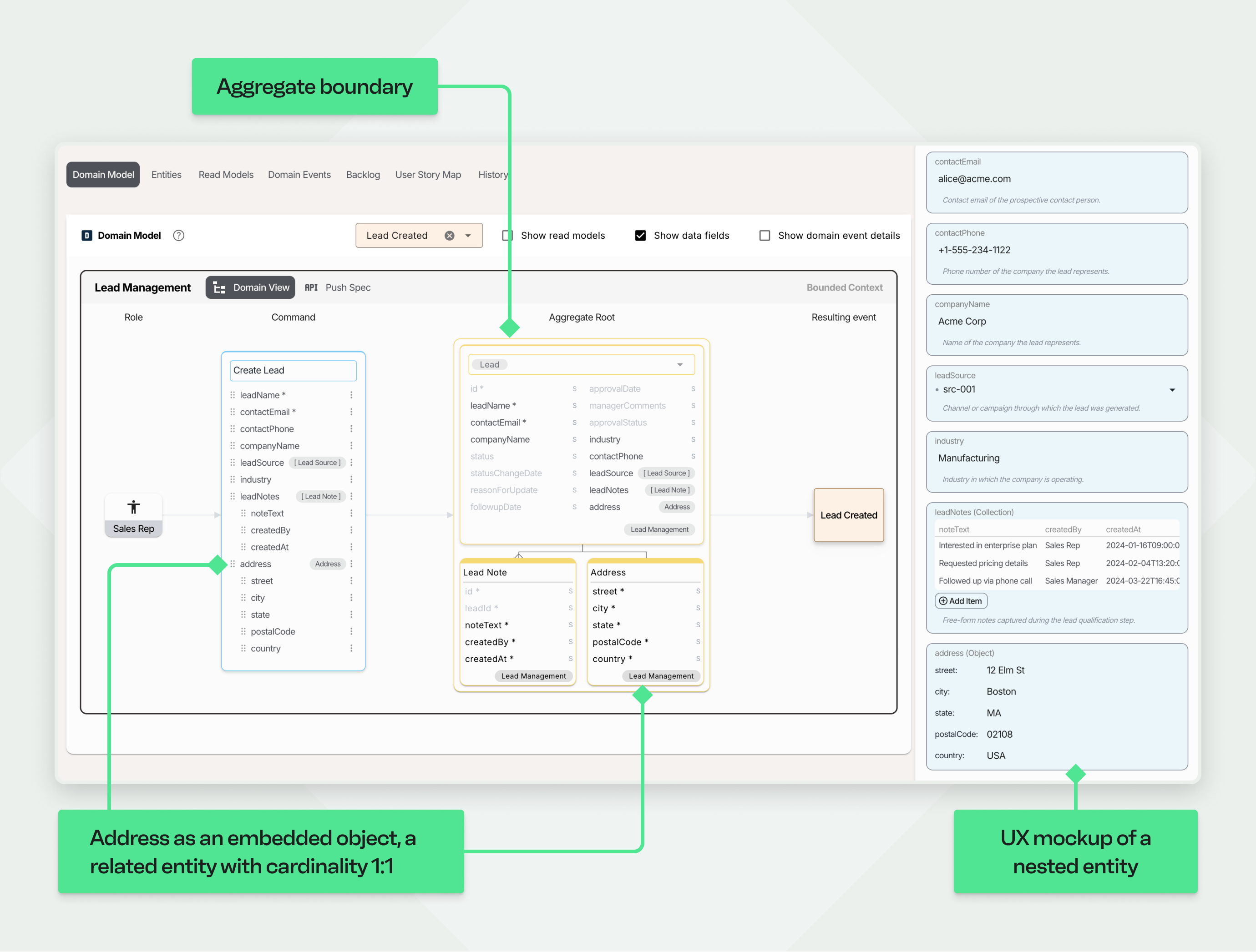The image size is (1256, 952).
Task: Open the Backlog tab
Action: (x=363, y=175)
